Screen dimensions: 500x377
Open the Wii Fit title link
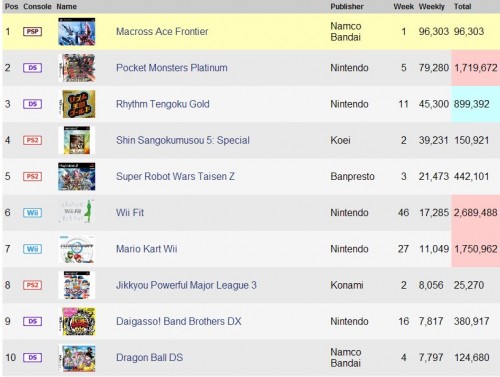point(130,213)
